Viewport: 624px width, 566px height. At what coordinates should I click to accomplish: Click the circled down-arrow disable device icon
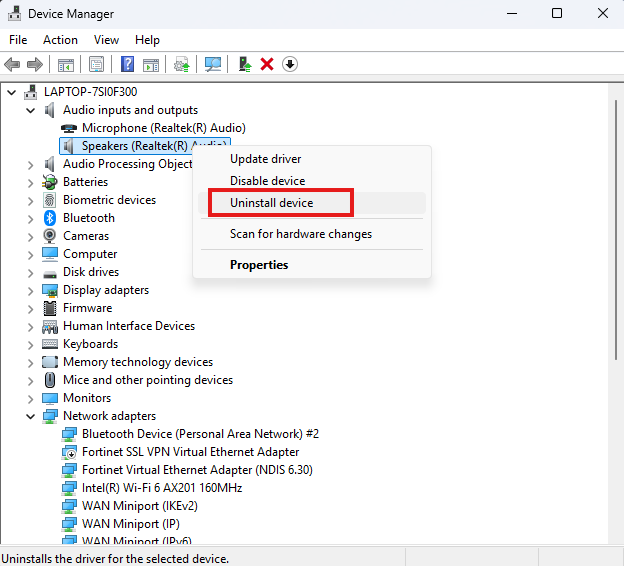pos(290,64)
